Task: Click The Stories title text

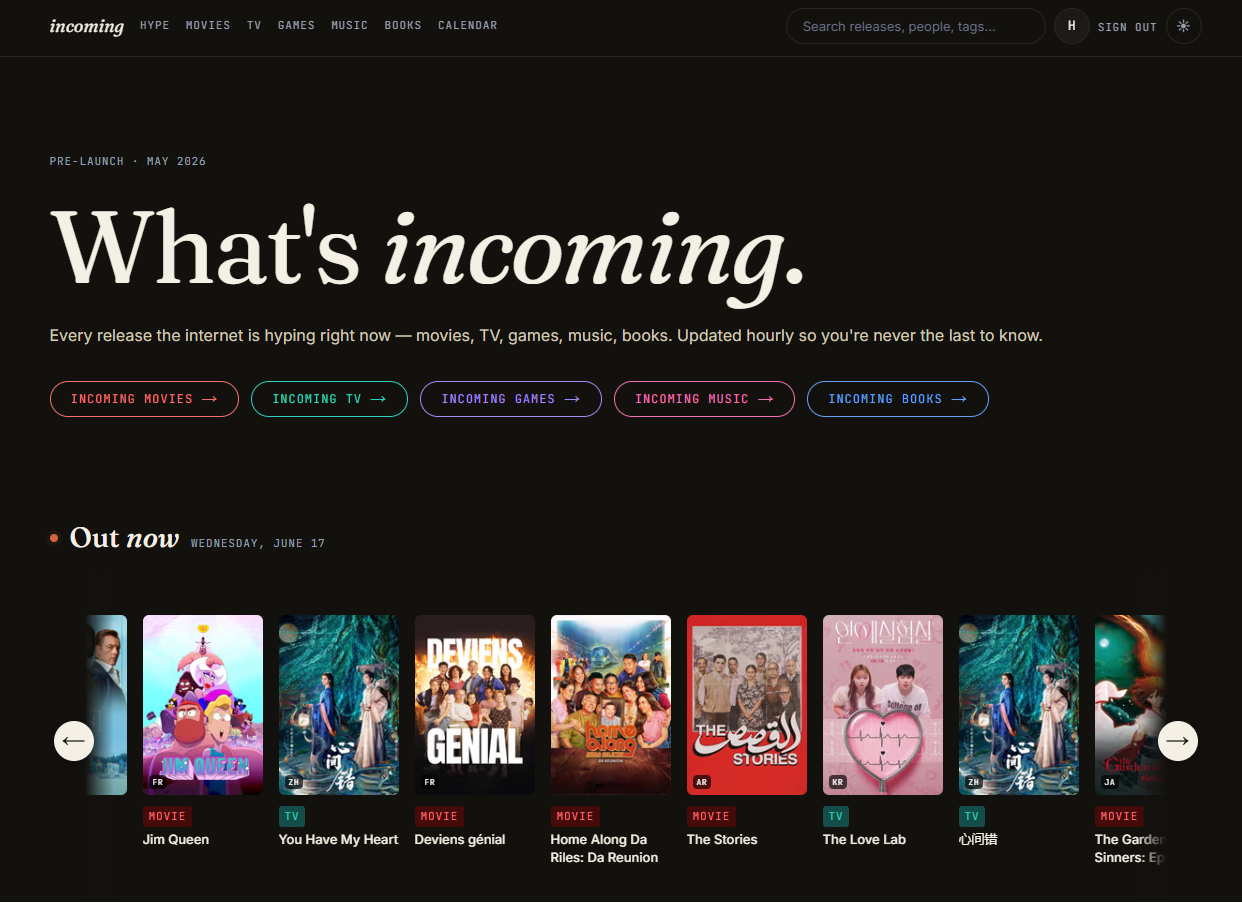Action: 722,840
